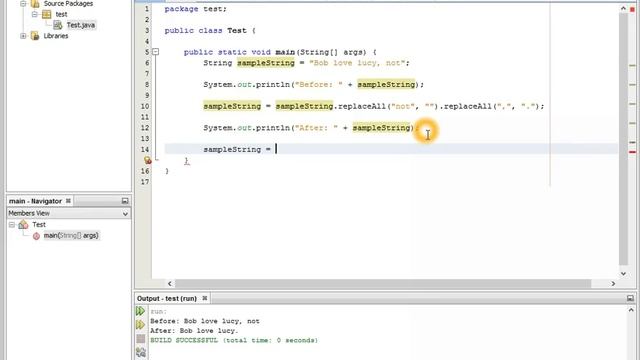Click the editor vertical scrollbar thumb

(x=623, y=140)
